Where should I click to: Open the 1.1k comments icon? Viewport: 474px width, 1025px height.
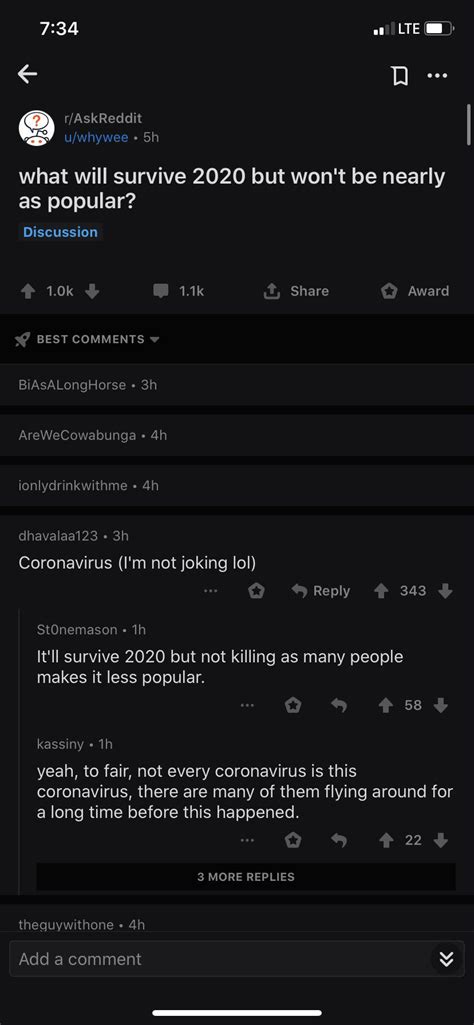pos(161,292)
